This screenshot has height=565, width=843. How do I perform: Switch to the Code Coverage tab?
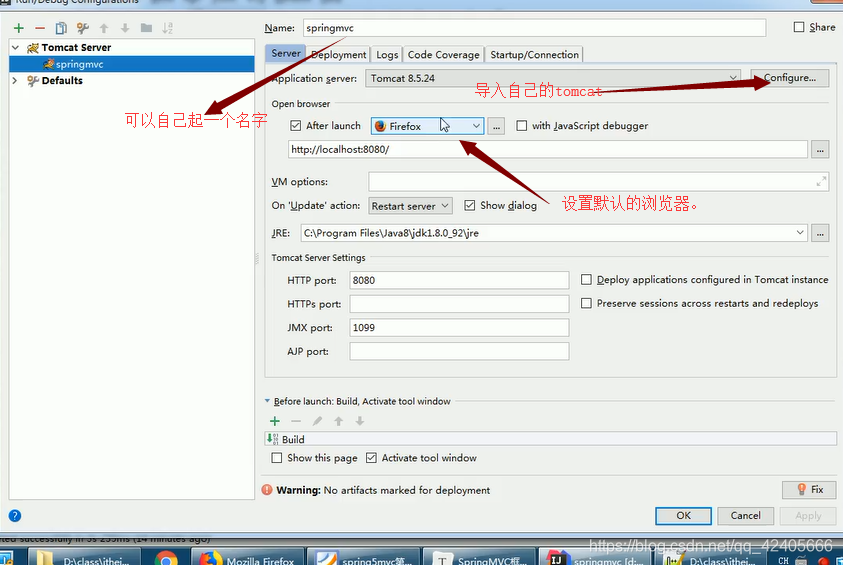pyautogui.click(x=444, y=54)
